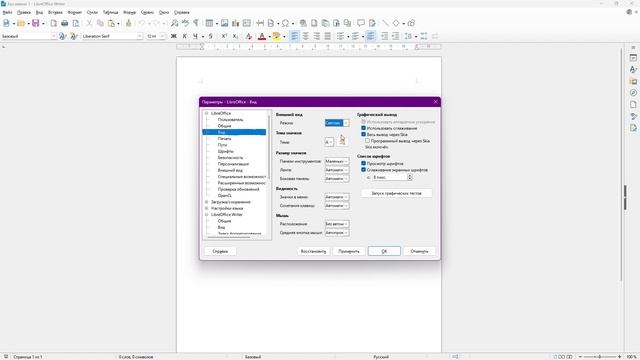Click the font anti-aliasing pixel size field
Screen dimensions: 640x360
click(x=389, y=177)
